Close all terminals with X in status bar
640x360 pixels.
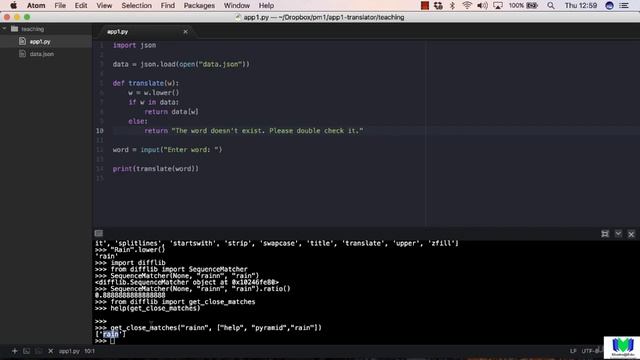tap(51, 351)
